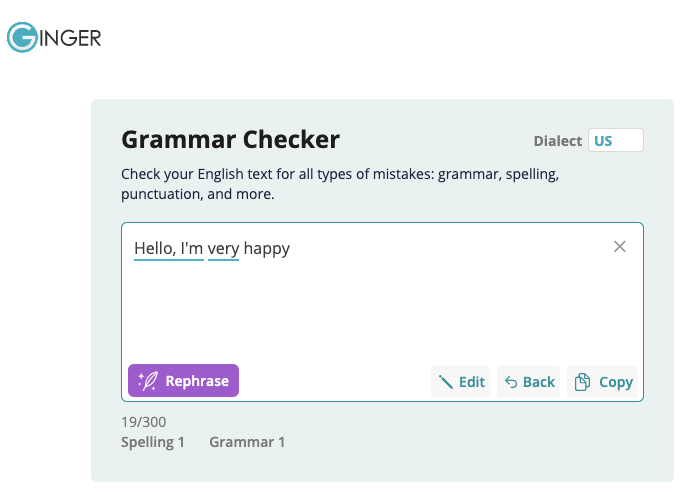This screenshot has width=686, height=495.
Task: Clear text with the X icon
Action: pos(620,246)
